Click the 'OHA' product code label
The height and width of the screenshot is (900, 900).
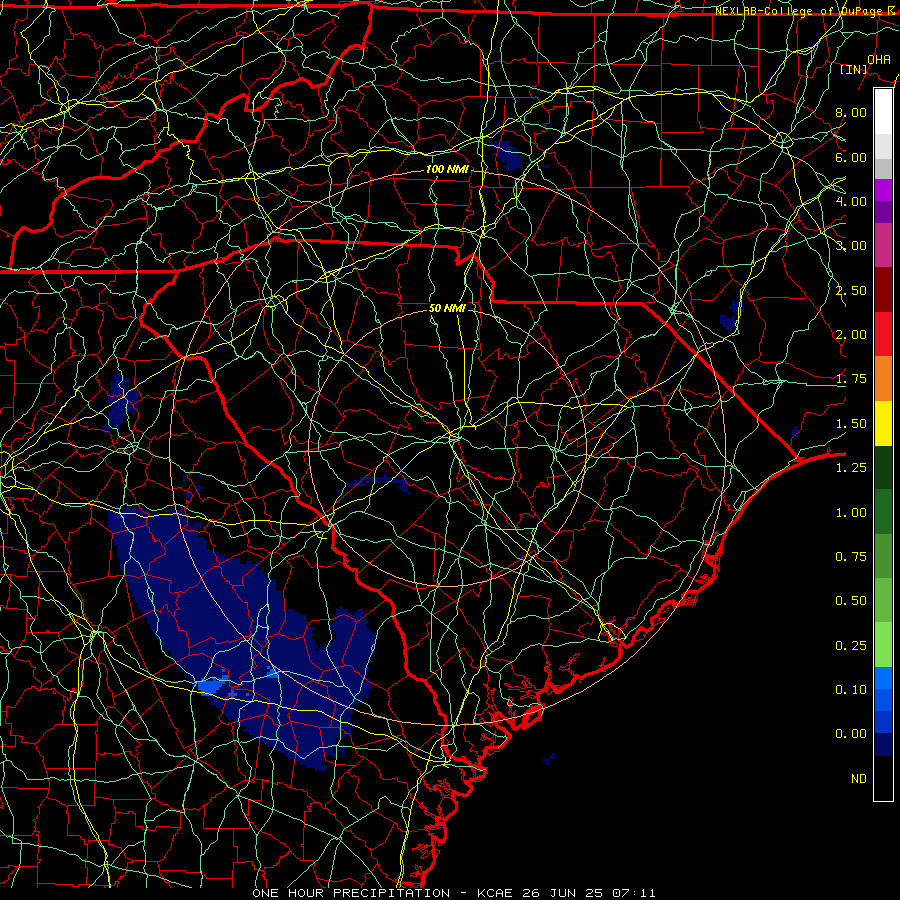[879, 59]
